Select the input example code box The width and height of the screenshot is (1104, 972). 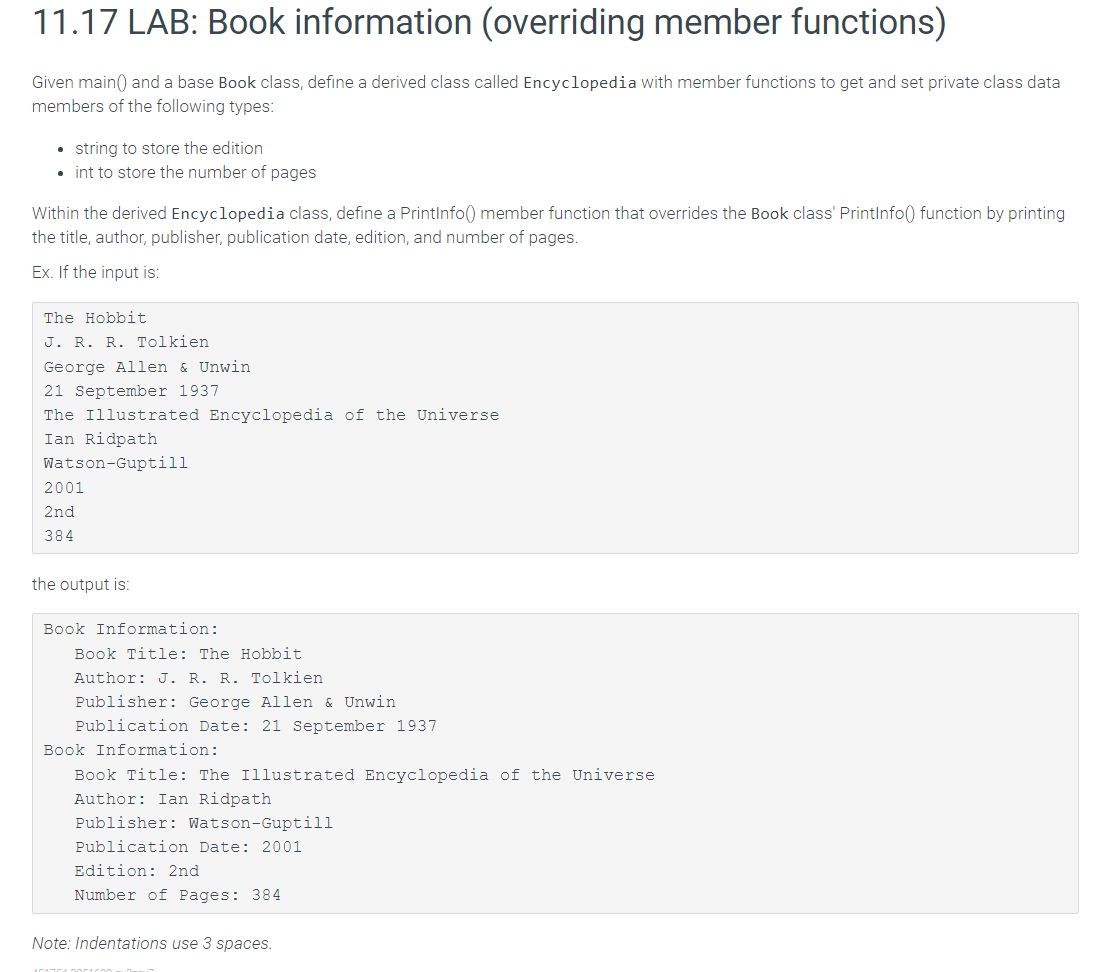coord(550,427)
